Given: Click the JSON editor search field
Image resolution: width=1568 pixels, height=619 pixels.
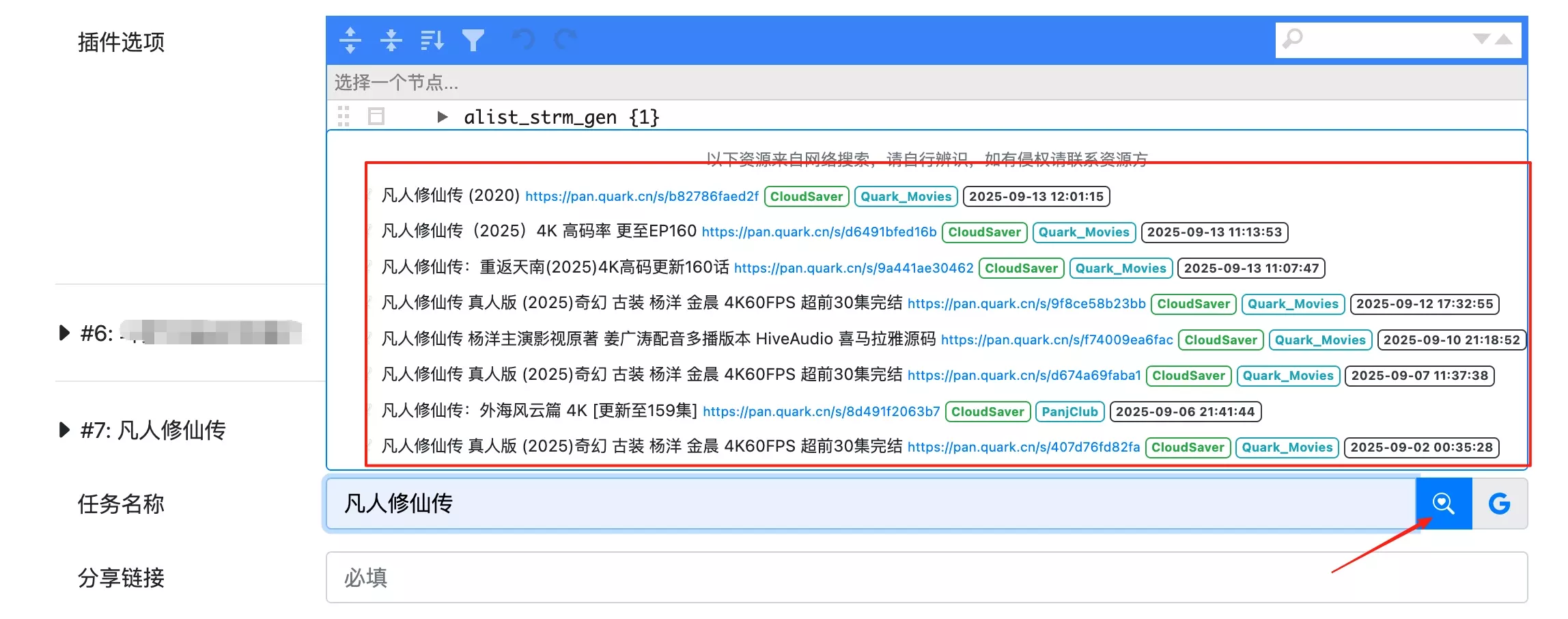Looking at the screenshot, I should coord(1386,40).
